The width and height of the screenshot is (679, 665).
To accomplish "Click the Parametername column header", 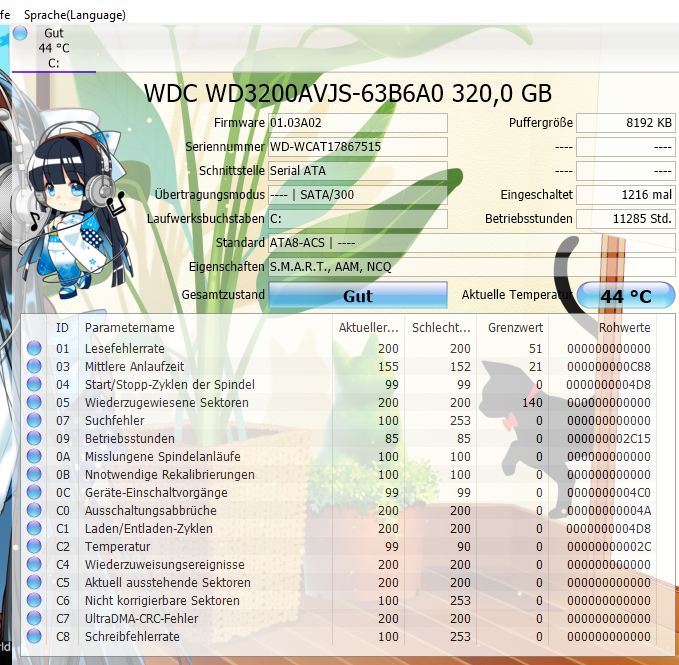I will [x=205, y=328].
